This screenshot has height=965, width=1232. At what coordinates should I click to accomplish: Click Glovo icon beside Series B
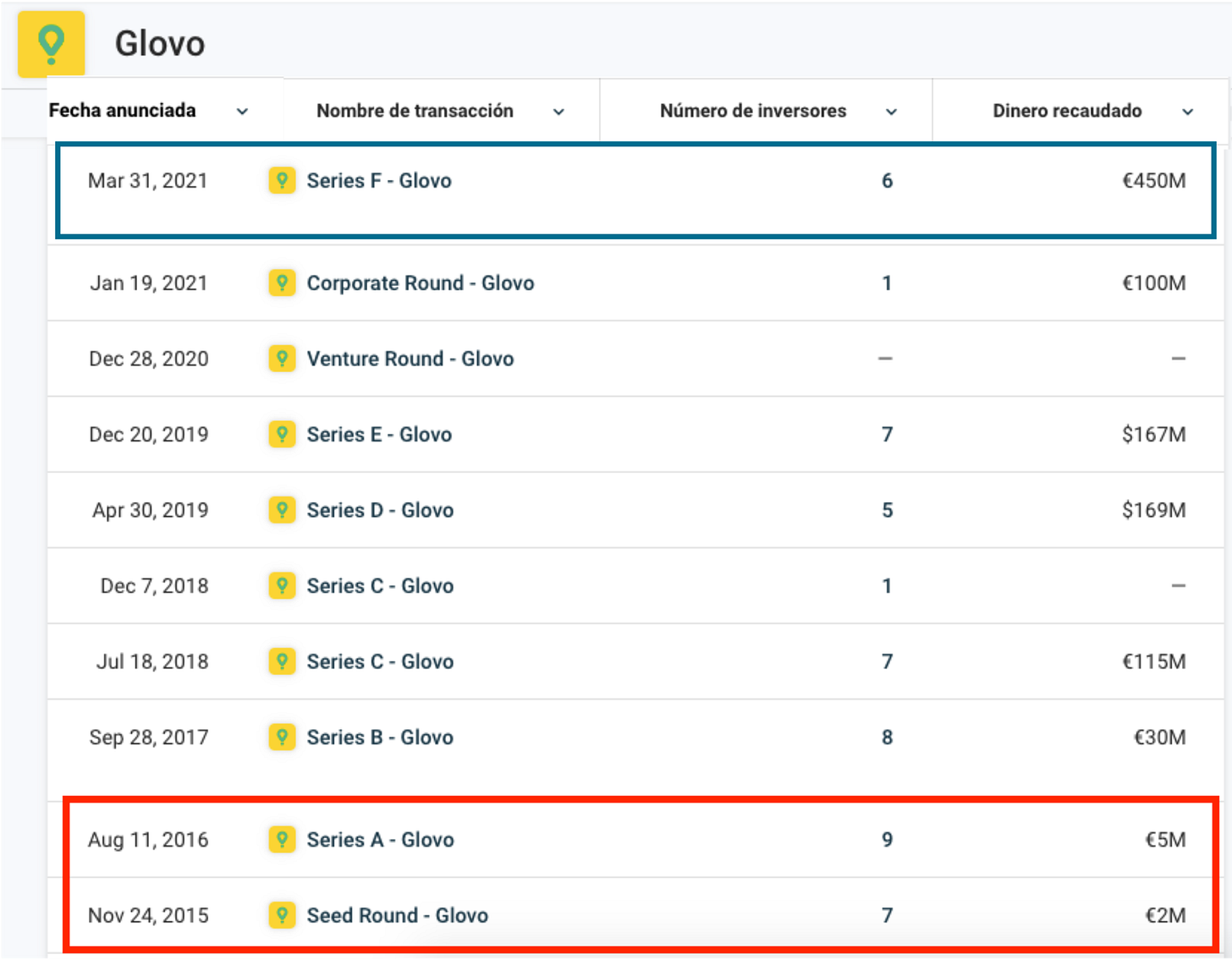click(x=282, y=737)
